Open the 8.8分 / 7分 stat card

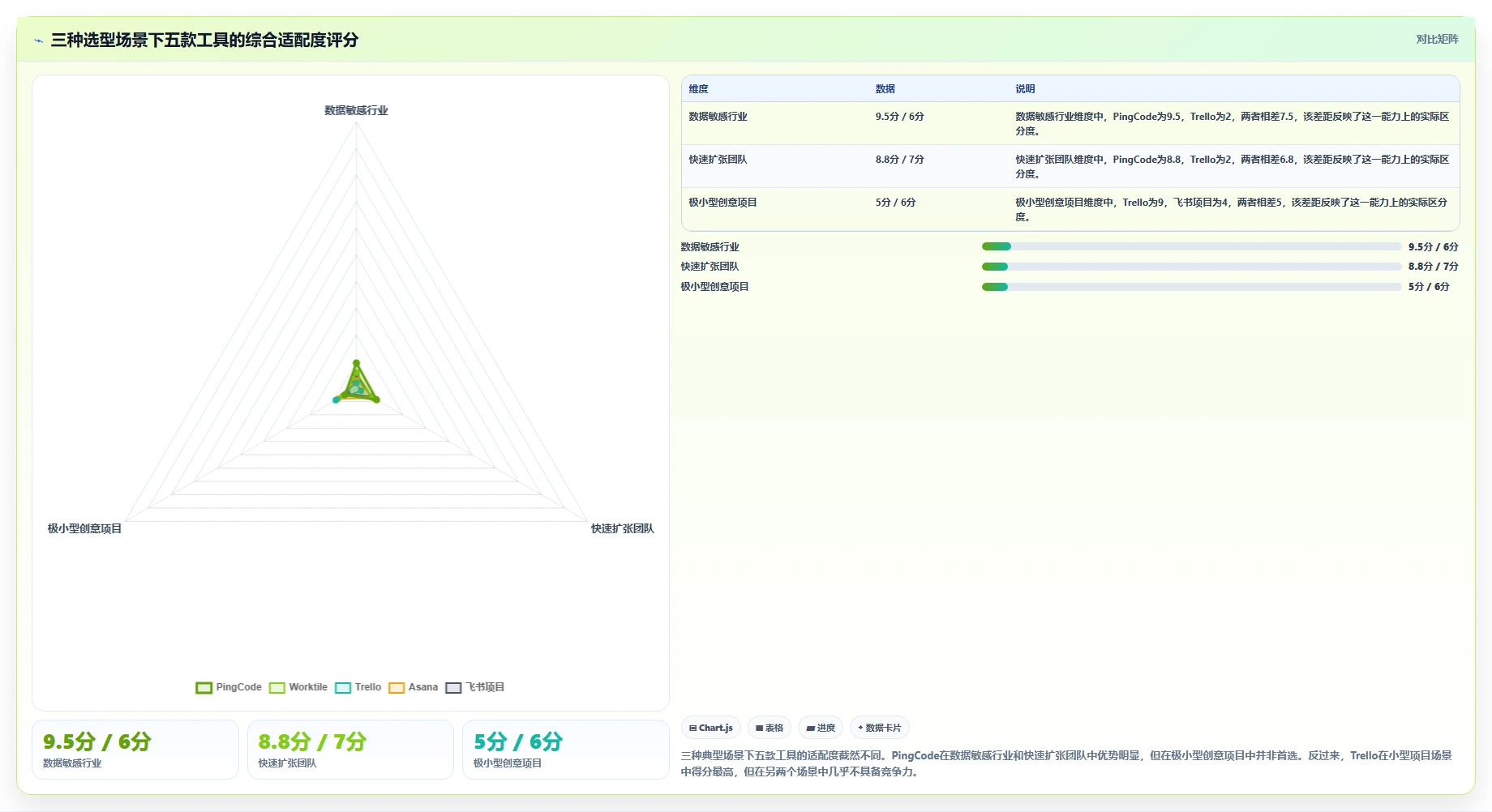[350, 750]
